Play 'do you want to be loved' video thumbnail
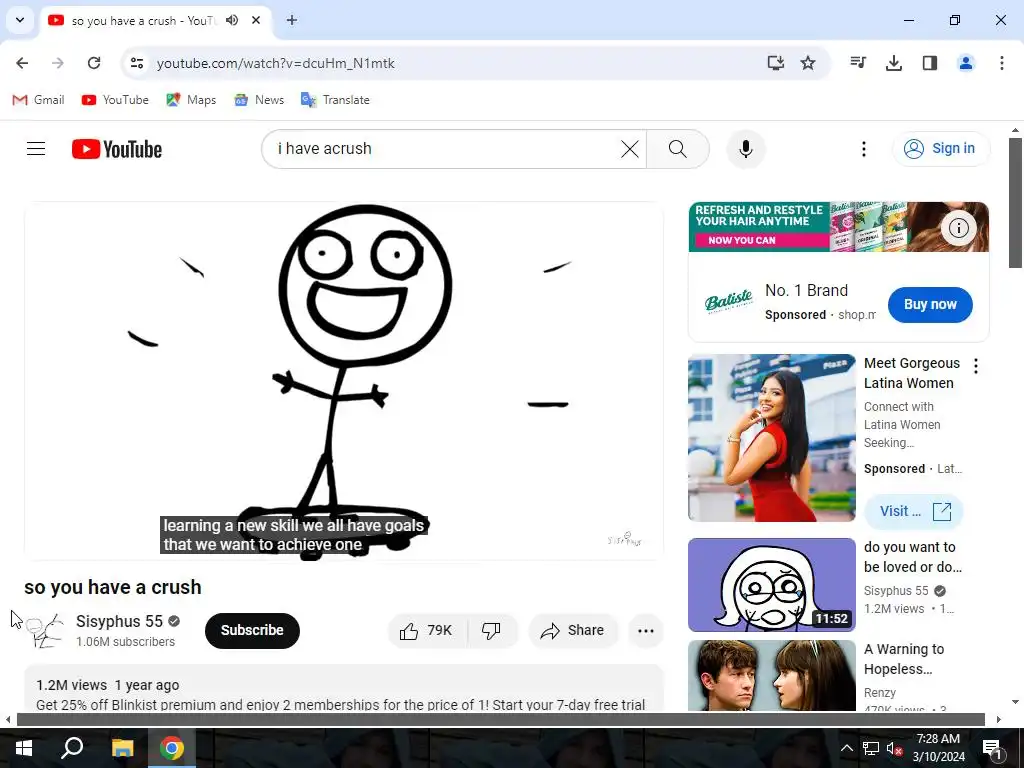The height and width of the screenshot is (768, 1024). [771, 585]
